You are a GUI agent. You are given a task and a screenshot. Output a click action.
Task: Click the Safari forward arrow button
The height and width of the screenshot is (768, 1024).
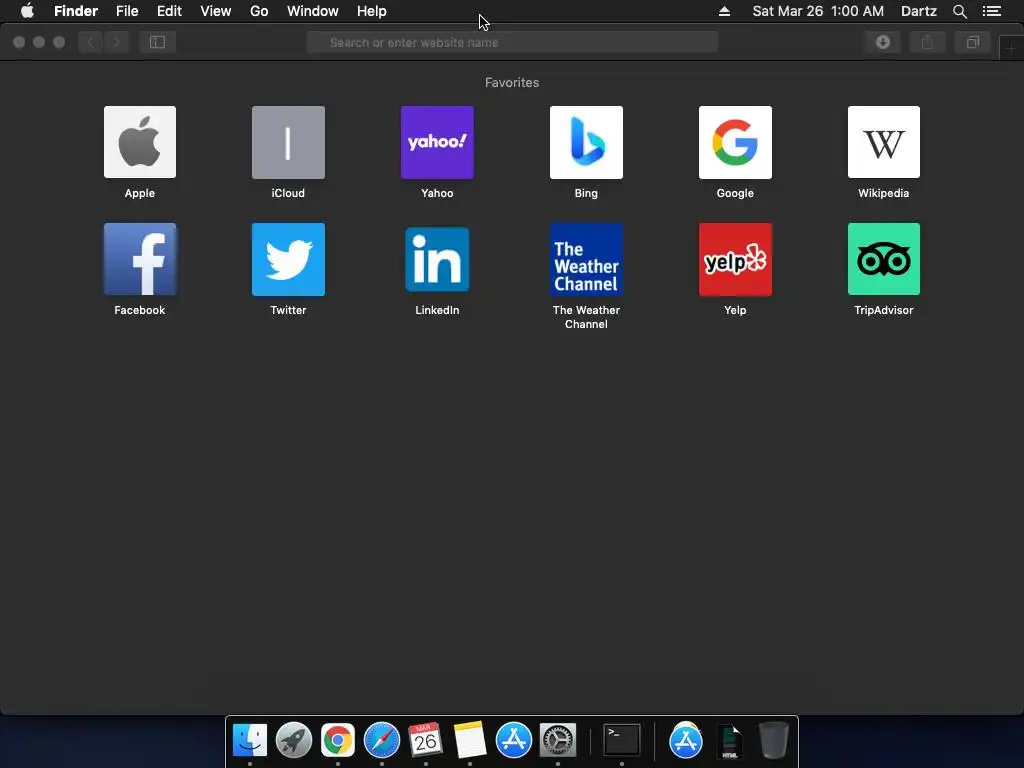(116, 42)
